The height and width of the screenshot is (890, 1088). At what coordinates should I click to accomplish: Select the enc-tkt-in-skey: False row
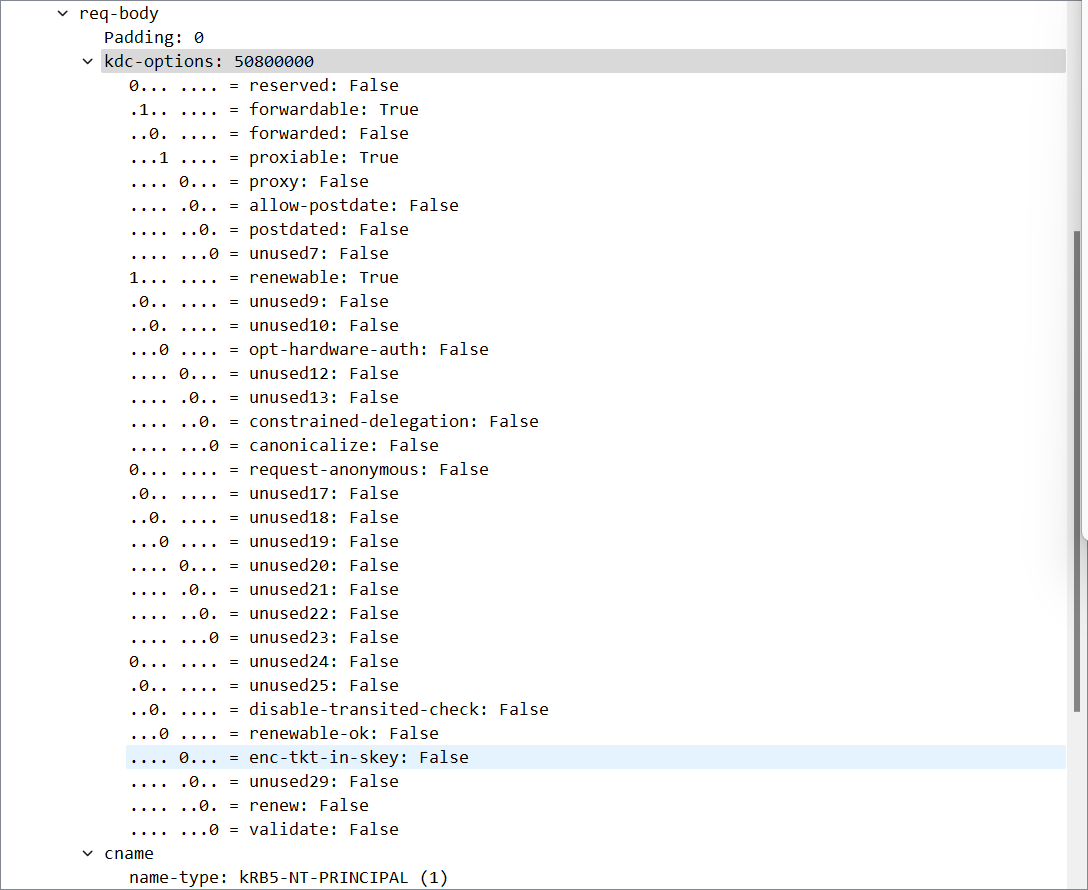click(298, 758)
